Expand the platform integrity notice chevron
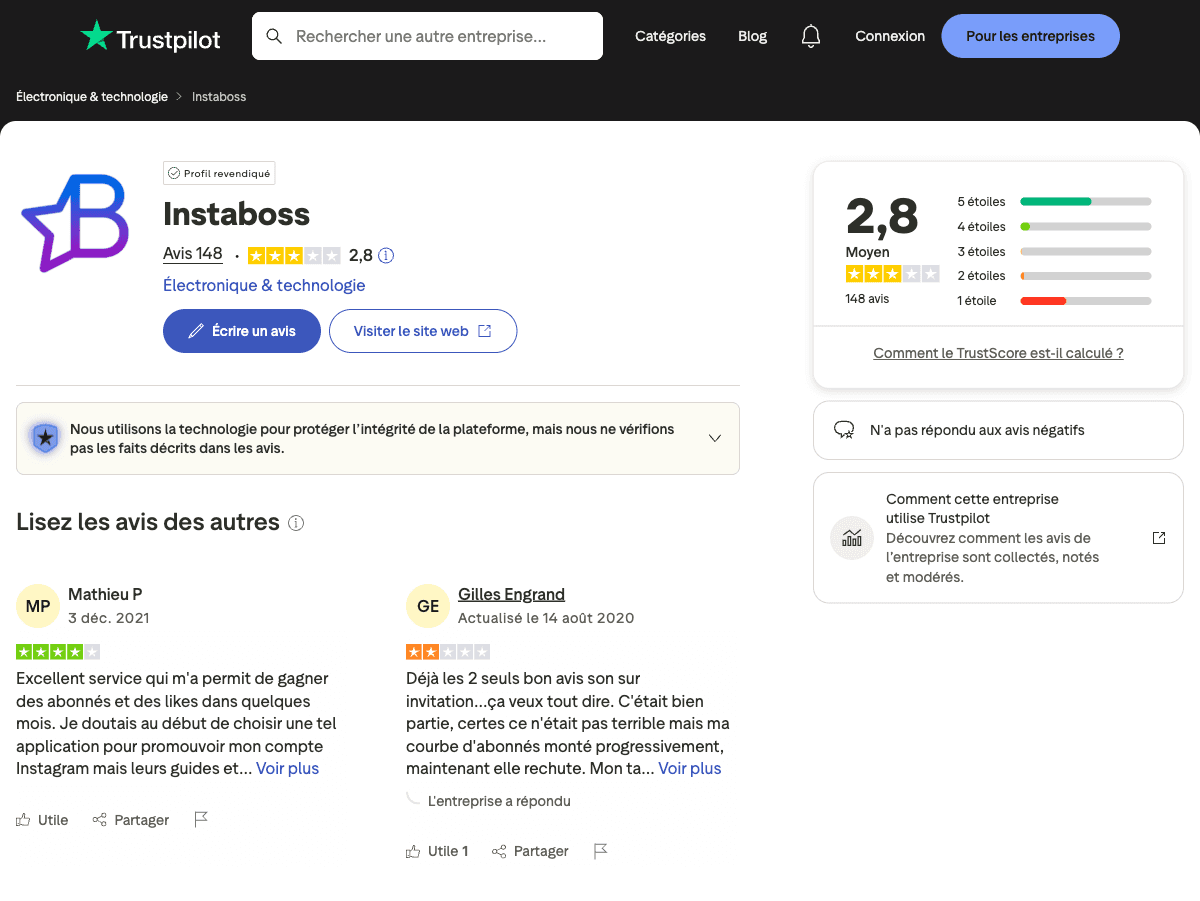 point(715,438)
